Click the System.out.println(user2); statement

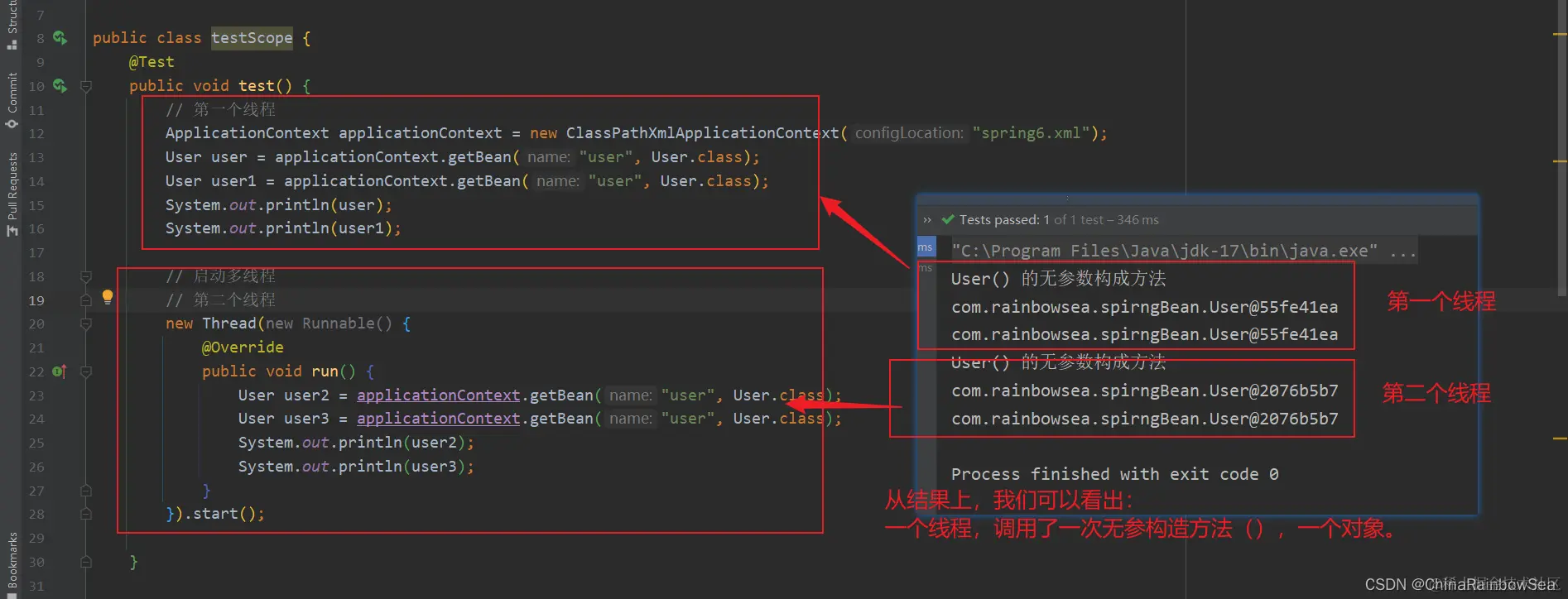(x=356, y=443)
